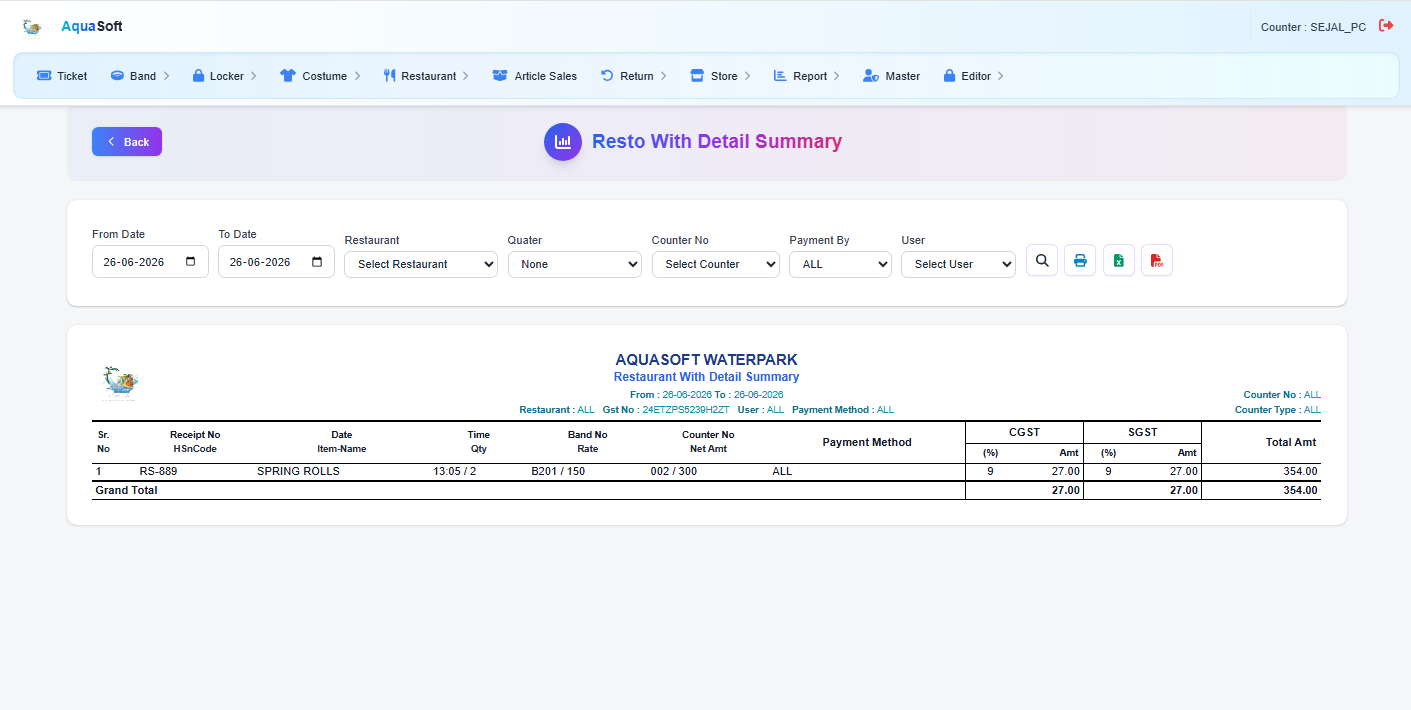Screen dimensions: 1411x710
Task: Open the Report menu label
Action: [810, 76]
